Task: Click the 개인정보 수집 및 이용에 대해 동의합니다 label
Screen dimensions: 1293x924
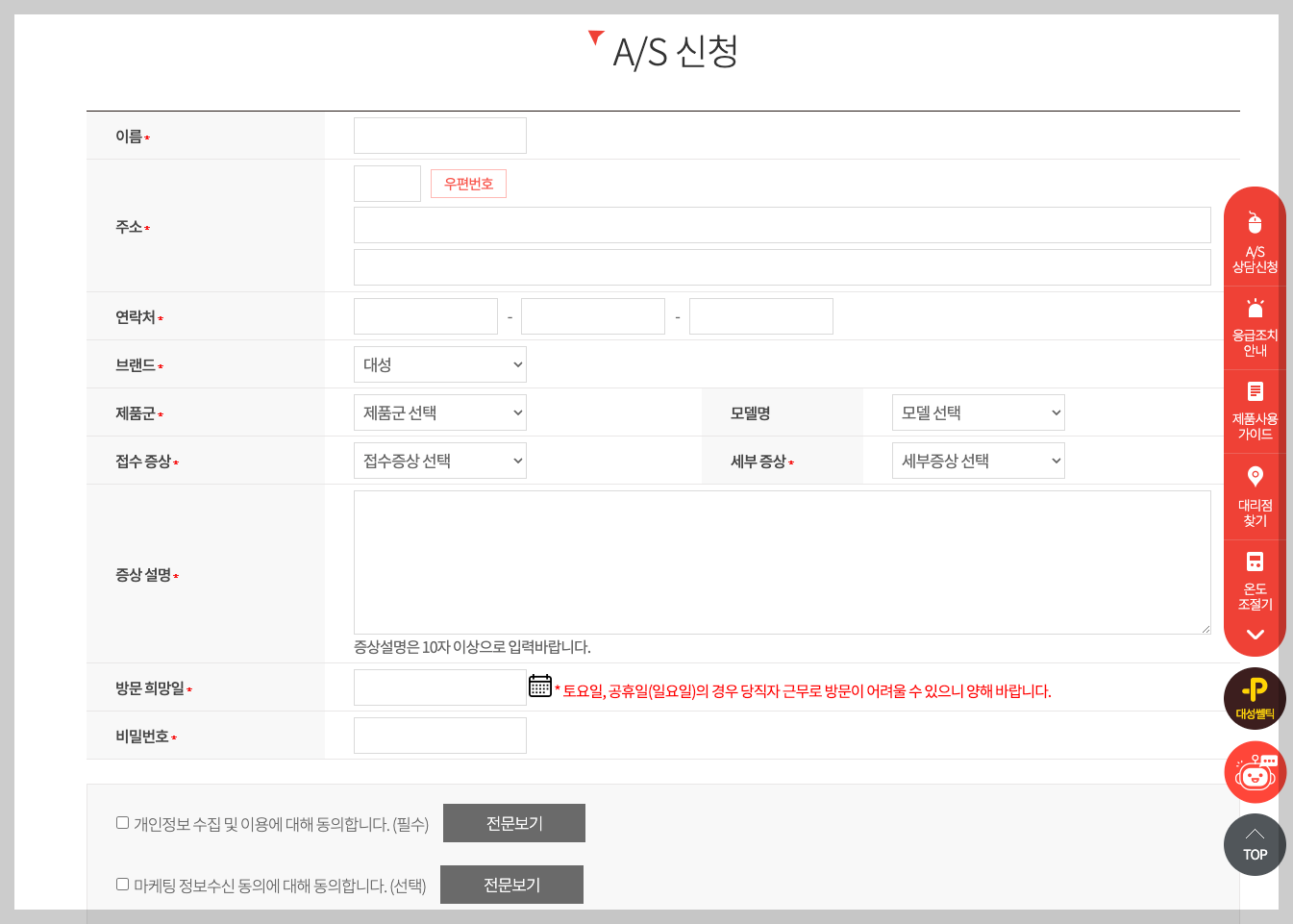Action: point(281,824)
